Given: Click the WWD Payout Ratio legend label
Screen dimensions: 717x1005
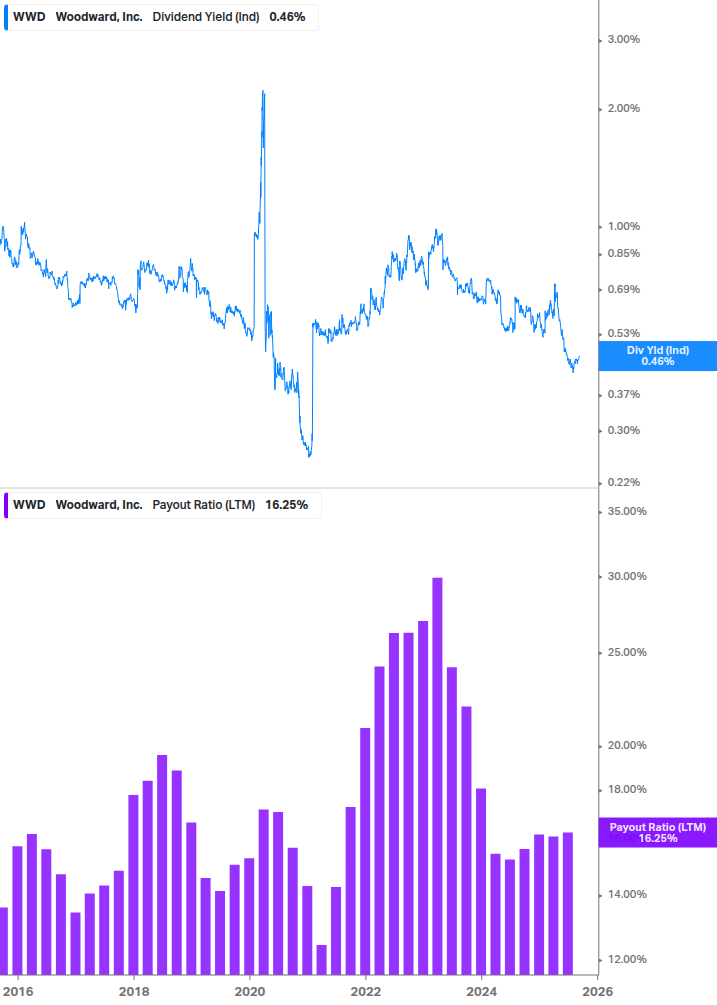Looking at the screenshot, I should click(x=162, y=505).
